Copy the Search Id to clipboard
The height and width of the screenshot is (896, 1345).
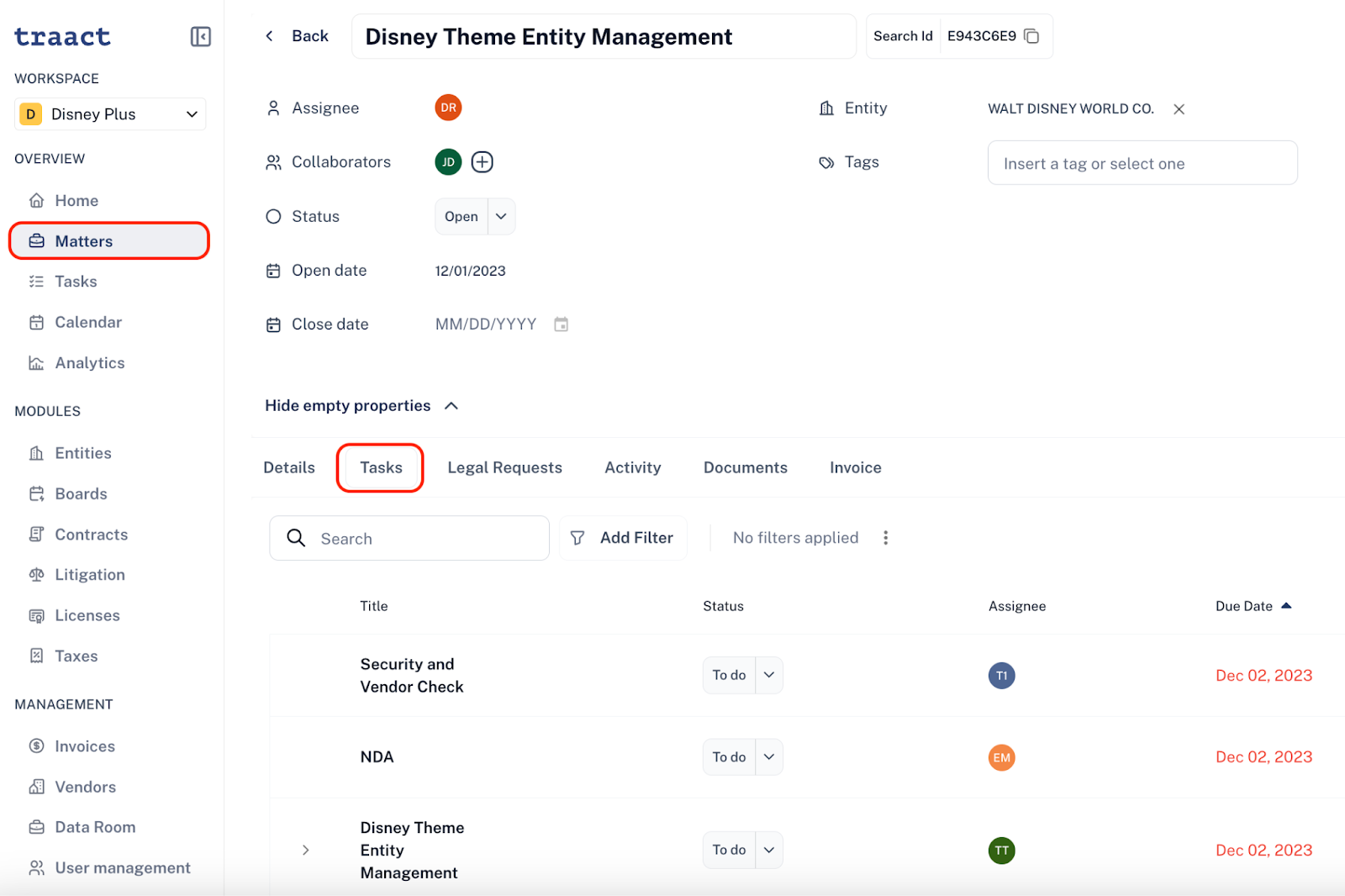1031,36
